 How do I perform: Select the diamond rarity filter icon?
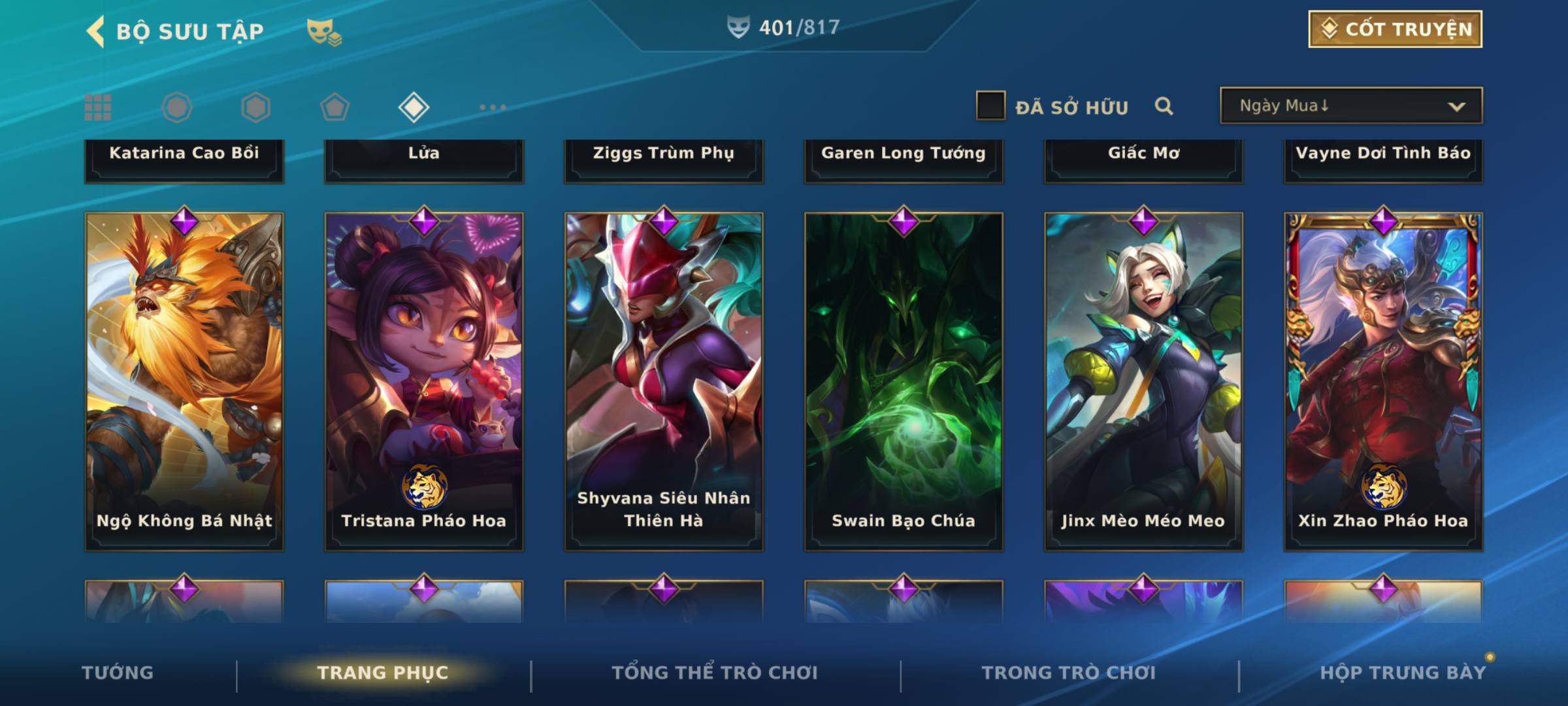tap(414, 107)
